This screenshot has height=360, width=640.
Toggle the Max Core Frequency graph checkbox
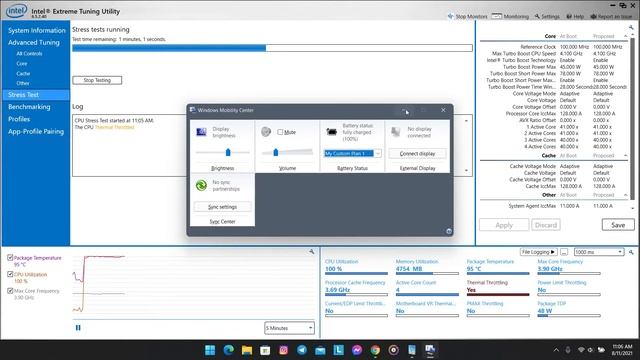pos(10,291)
